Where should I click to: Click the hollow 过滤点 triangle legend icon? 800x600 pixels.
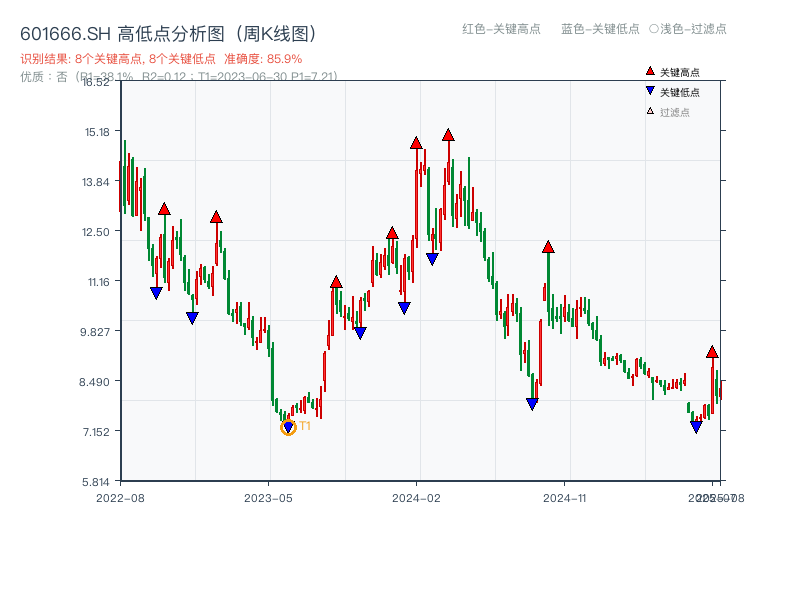tap(650, 111)
